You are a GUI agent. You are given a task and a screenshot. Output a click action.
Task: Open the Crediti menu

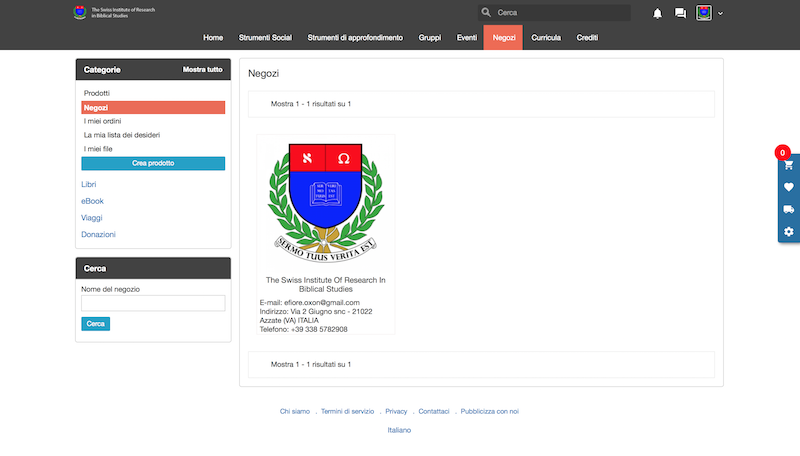(587, 38)
